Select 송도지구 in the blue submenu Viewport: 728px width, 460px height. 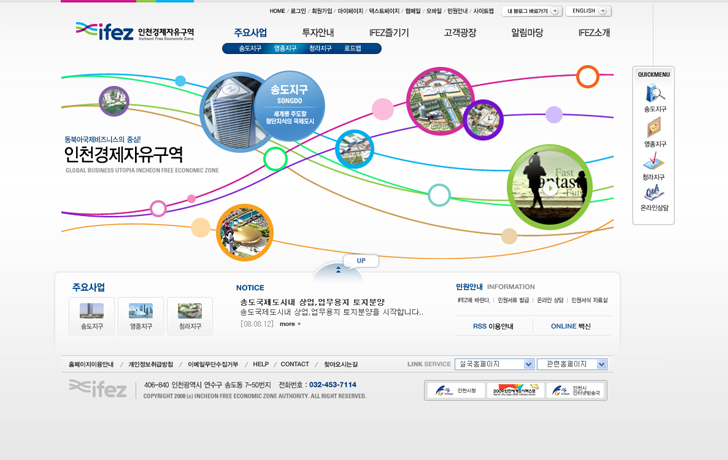pyautogui.click(x=250, y=48)
